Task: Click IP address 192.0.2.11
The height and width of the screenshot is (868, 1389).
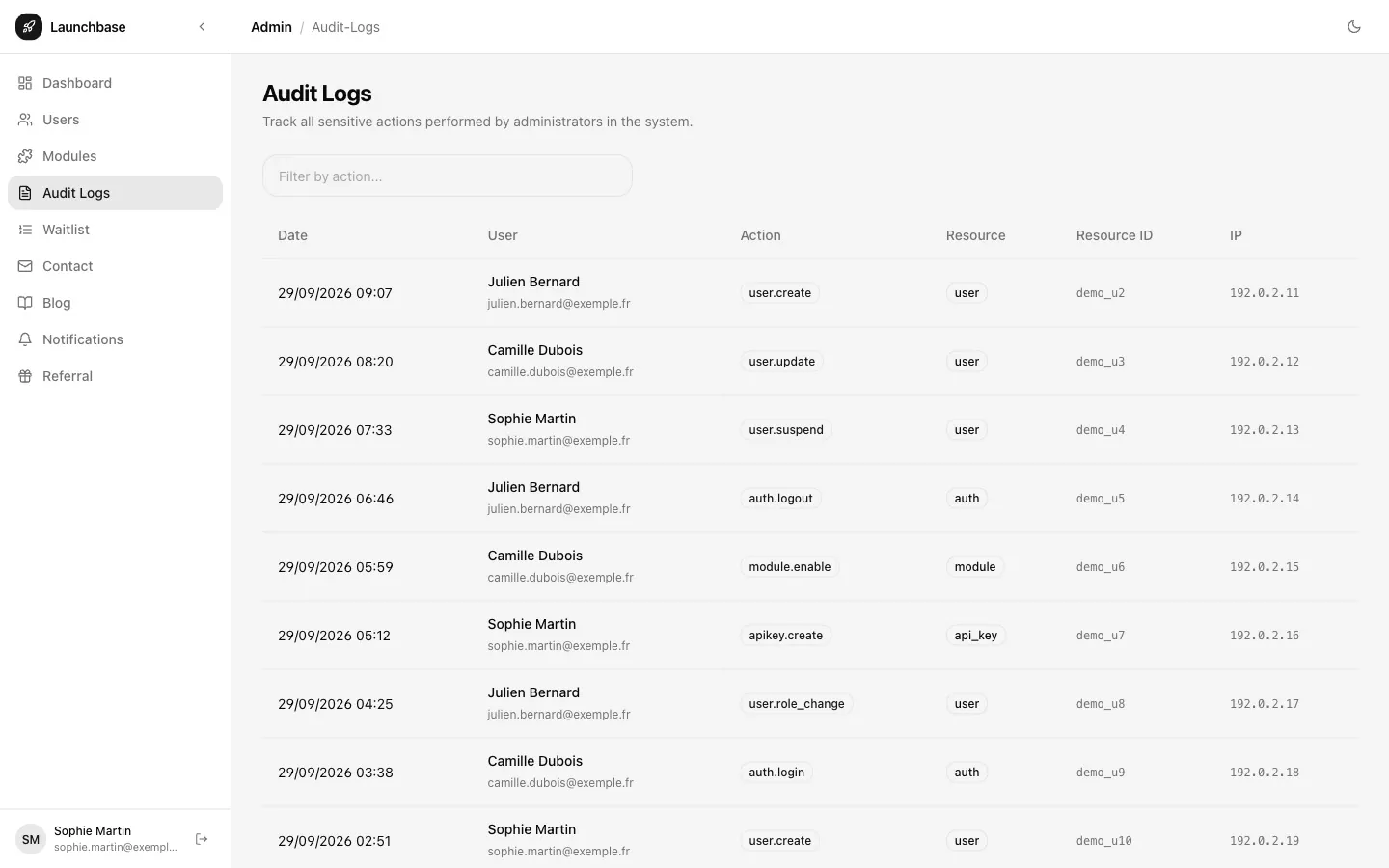Action: click(x=1264, y=293)
